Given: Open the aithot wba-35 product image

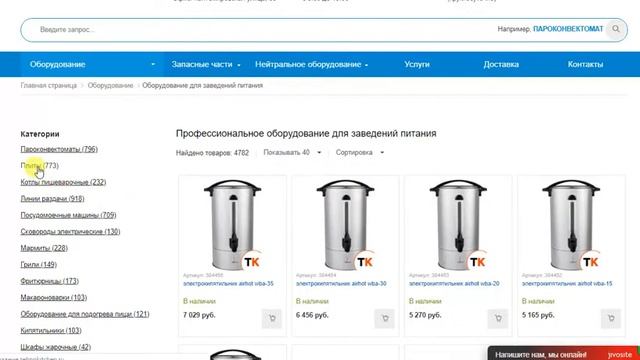Looking at the screenshot, I should coord(232,224).
